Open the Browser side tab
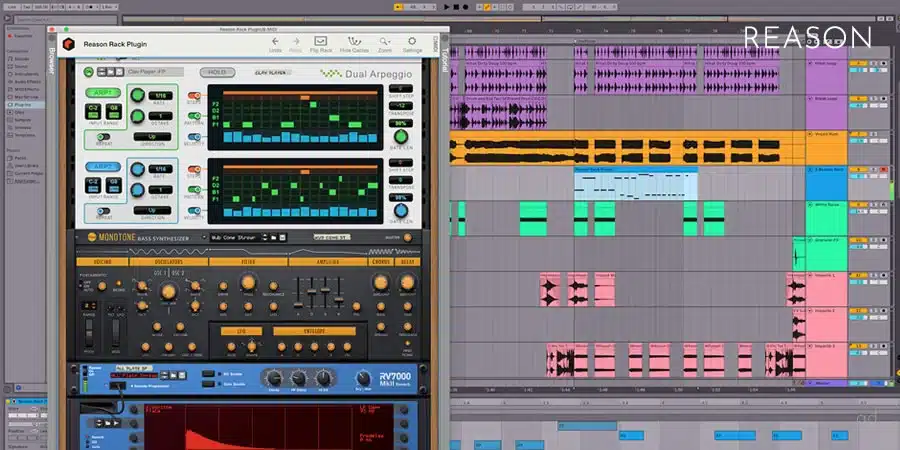Image resolution: width=900 pixels, height=450 pixels. pyautogui.click(x=52, y=60)
